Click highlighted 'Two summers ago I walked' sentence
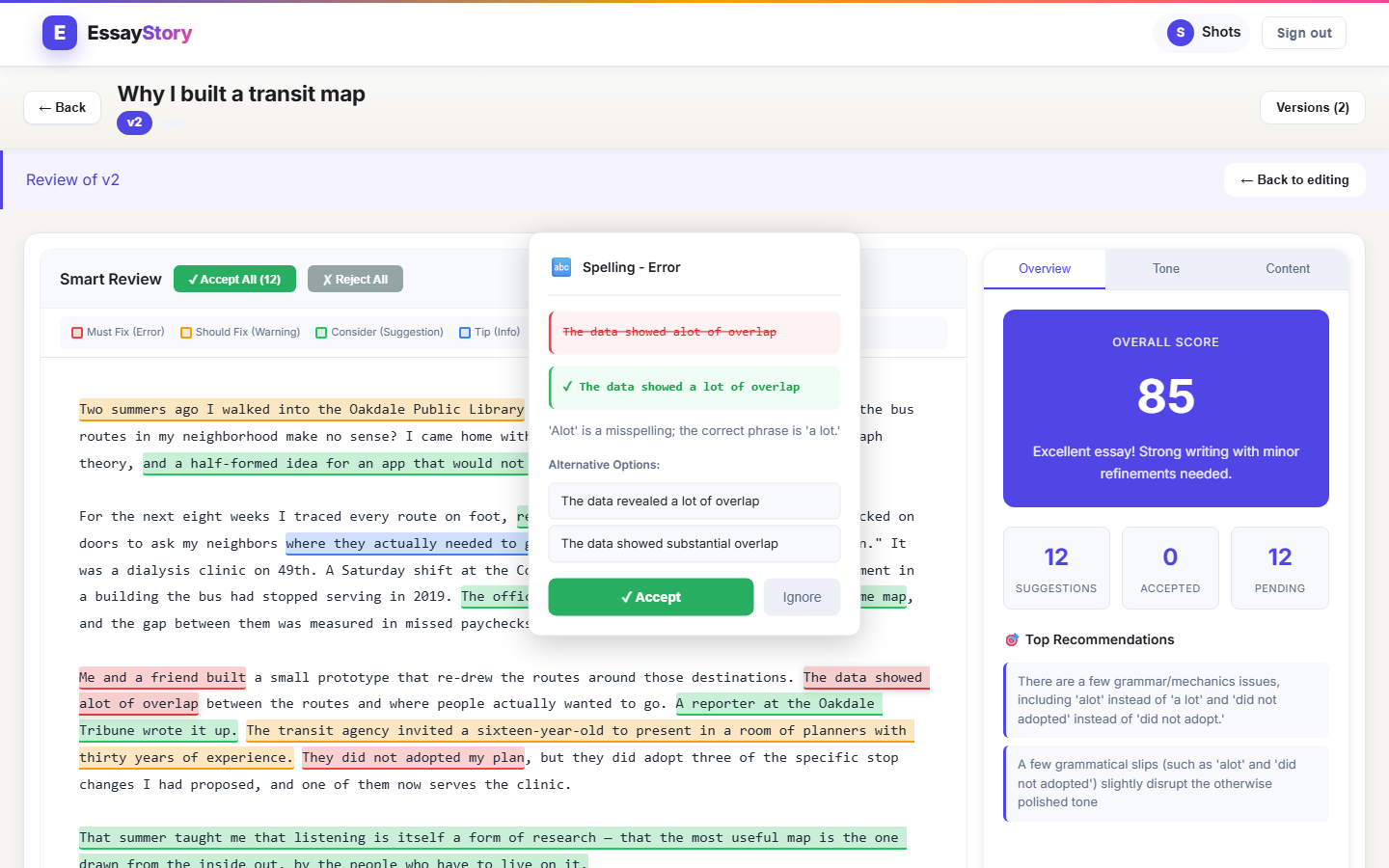This screenshot has height=868, width=1389. point(302,409)
